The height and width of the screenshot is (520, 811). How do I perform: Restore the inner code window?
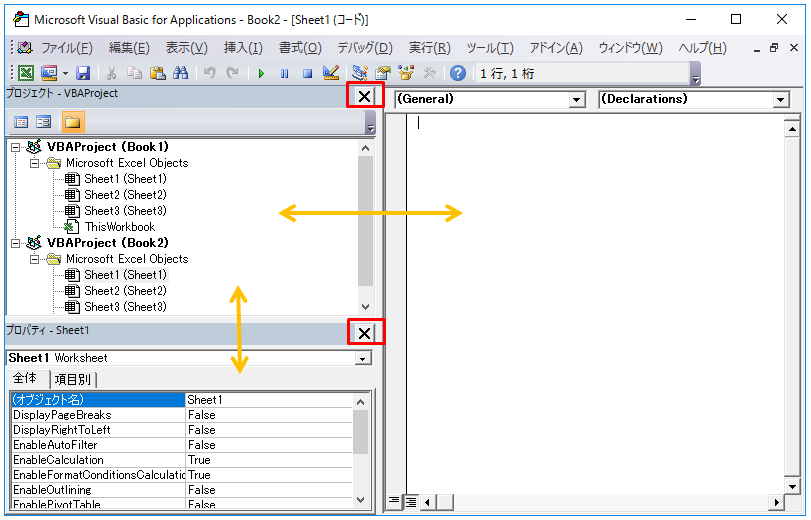(x=774, y=48)
